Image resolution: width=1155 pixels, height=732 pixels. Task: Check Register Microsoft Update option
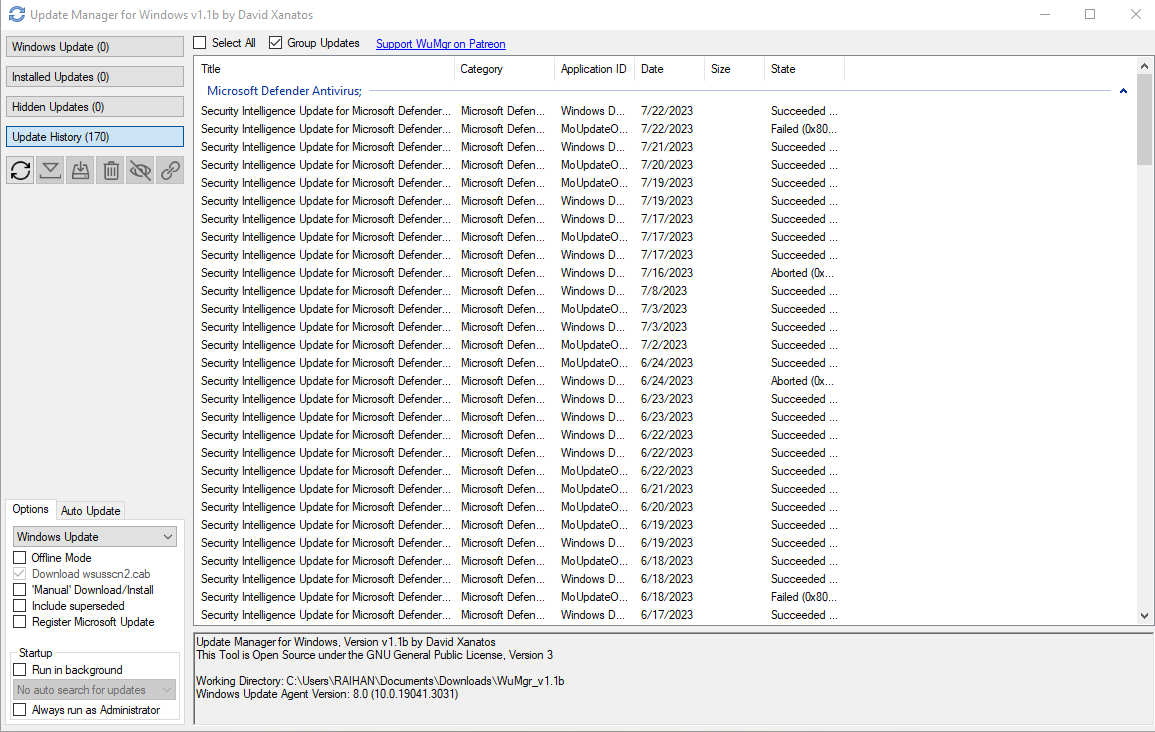[x=20, y=622]
